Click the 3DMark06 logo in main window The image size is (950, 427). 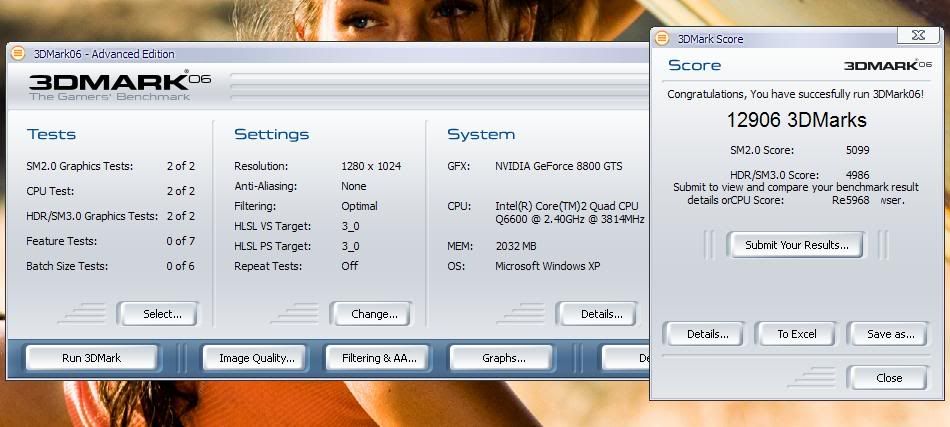[119, 85]
